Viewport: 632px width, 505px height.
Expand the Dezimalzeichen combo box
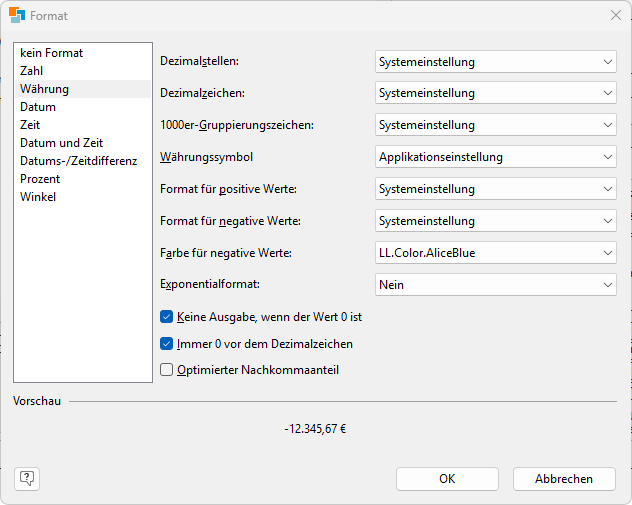(x=495, y=93)
